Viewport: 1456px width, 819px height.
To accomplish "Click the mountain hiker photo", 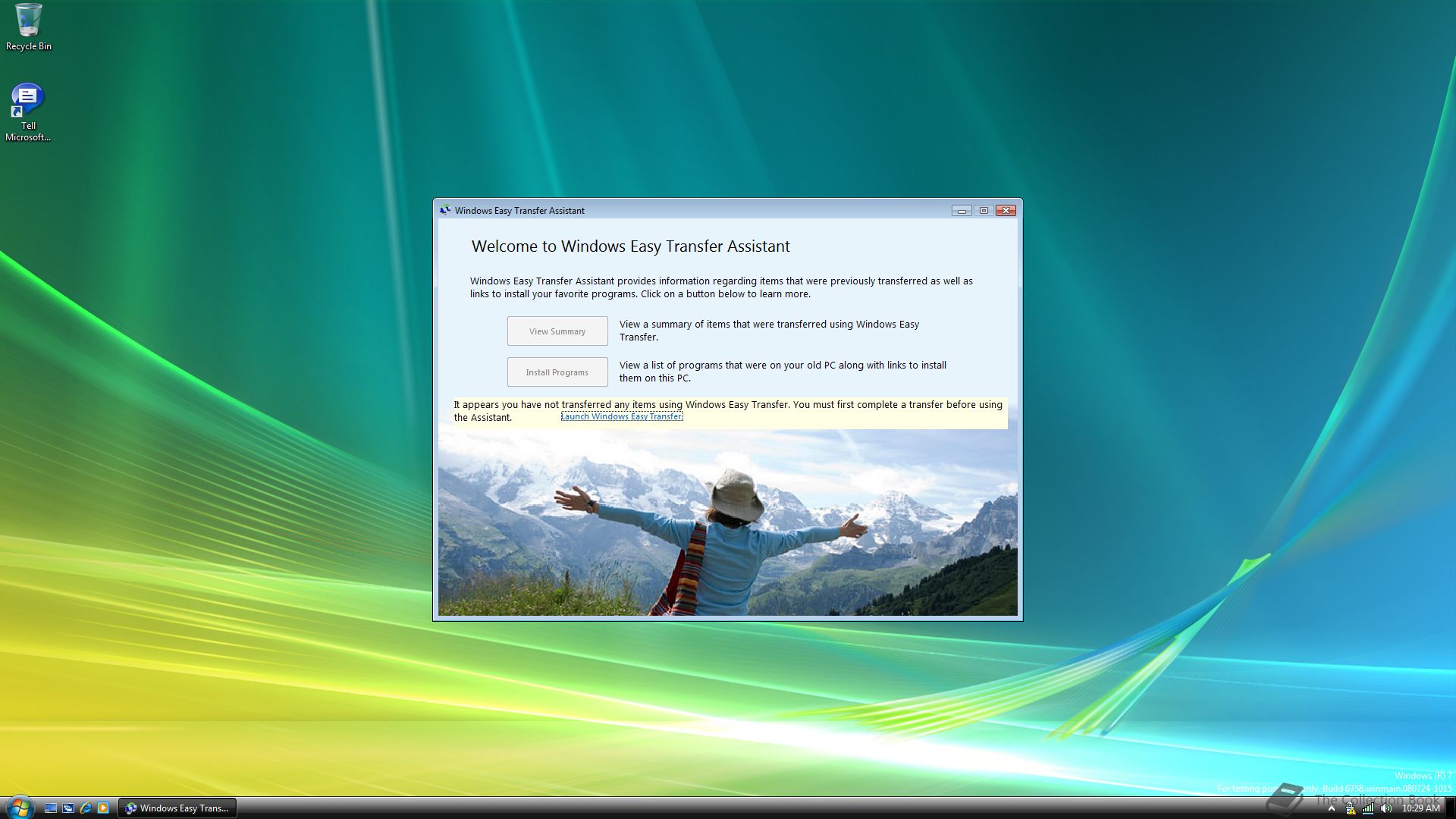I will [x=728, y=522].
